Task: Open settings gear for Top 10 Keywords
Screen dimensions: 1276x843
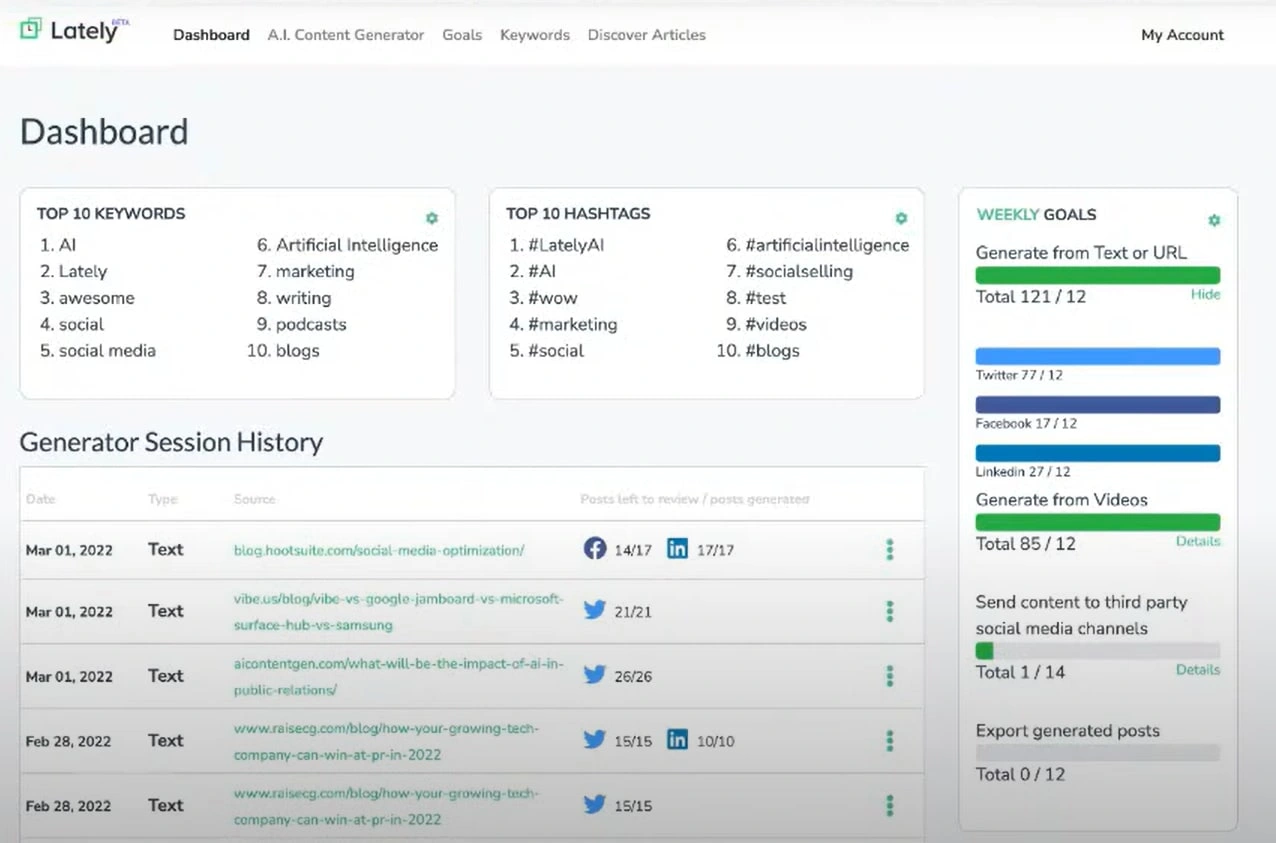Action: pyautogui.click(x=432, y=218)
